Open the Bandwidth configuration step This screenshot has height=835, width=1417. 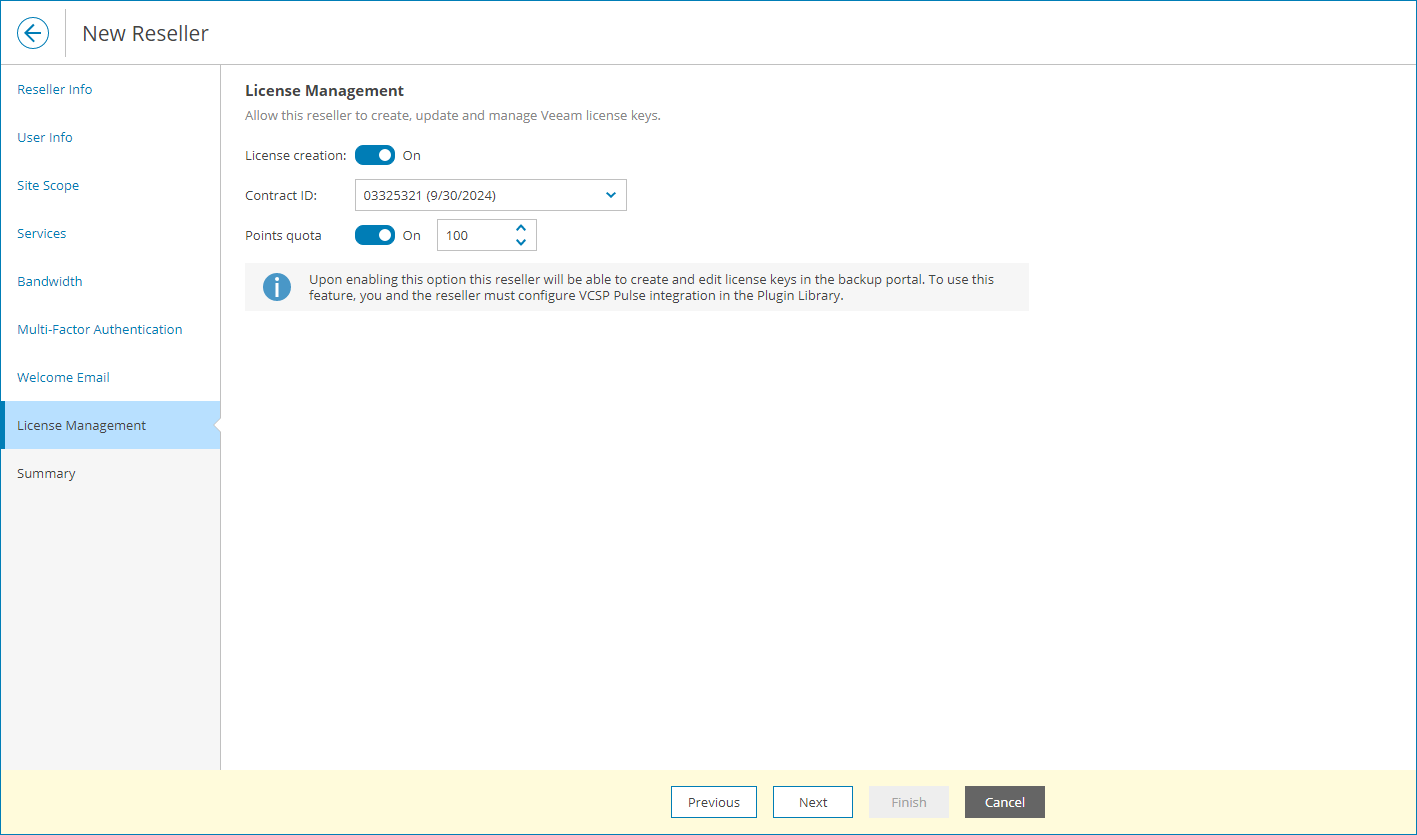49,281
